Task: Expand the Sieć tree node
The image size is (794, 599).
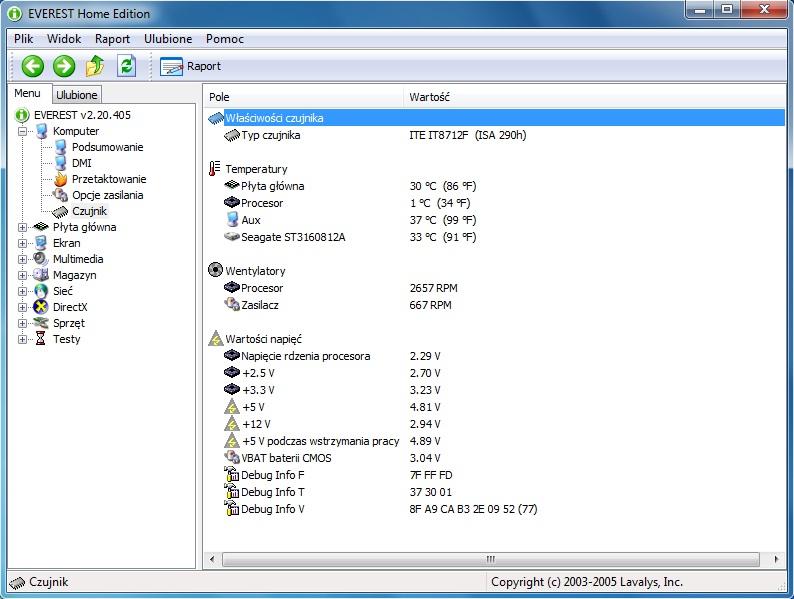Action: pyautogui.click(x=22, y=292)
